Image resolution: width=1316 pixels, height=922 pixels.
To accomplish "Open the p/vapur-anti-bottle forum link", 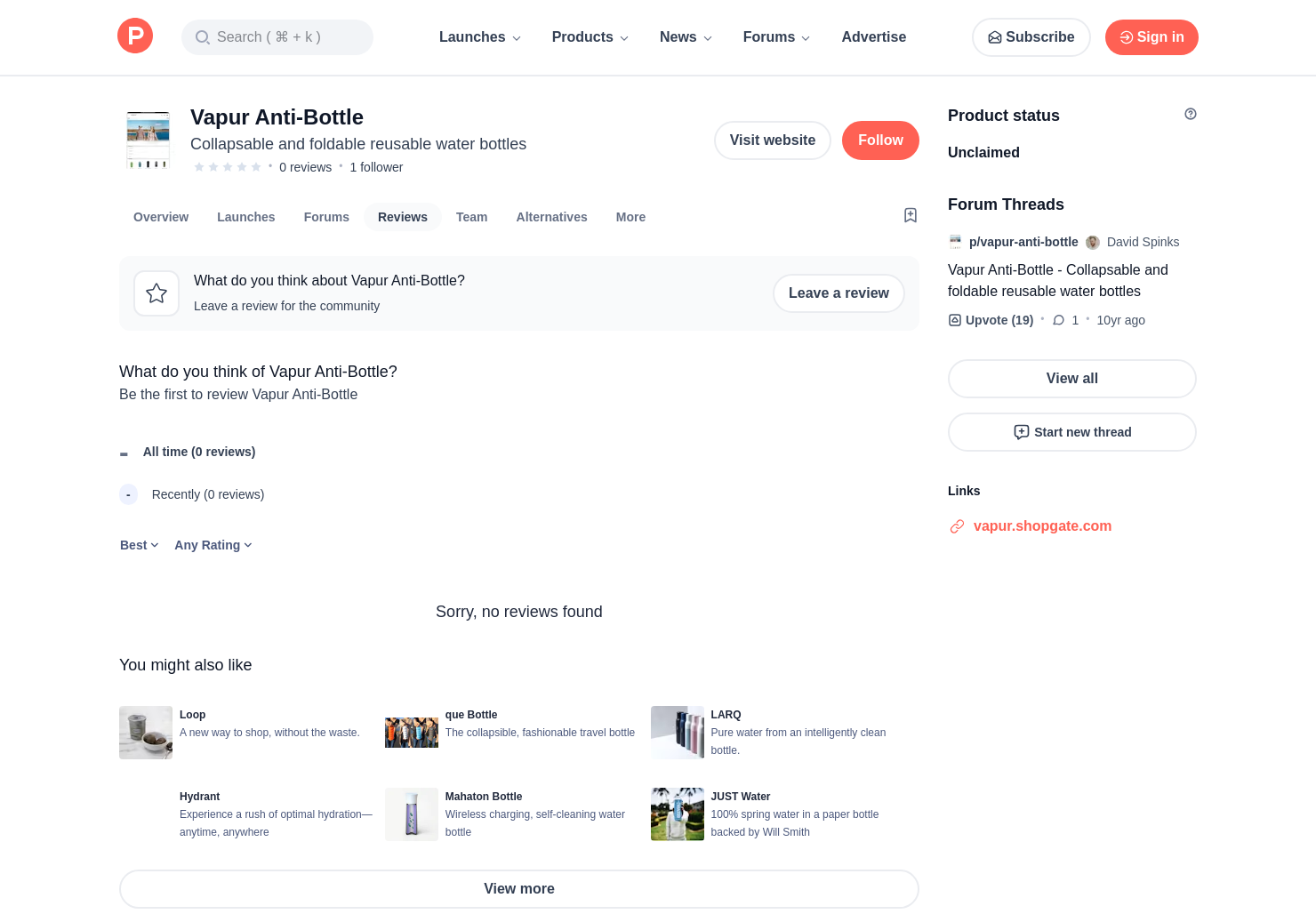I will pyautogui.click(x=1023, y=242).
